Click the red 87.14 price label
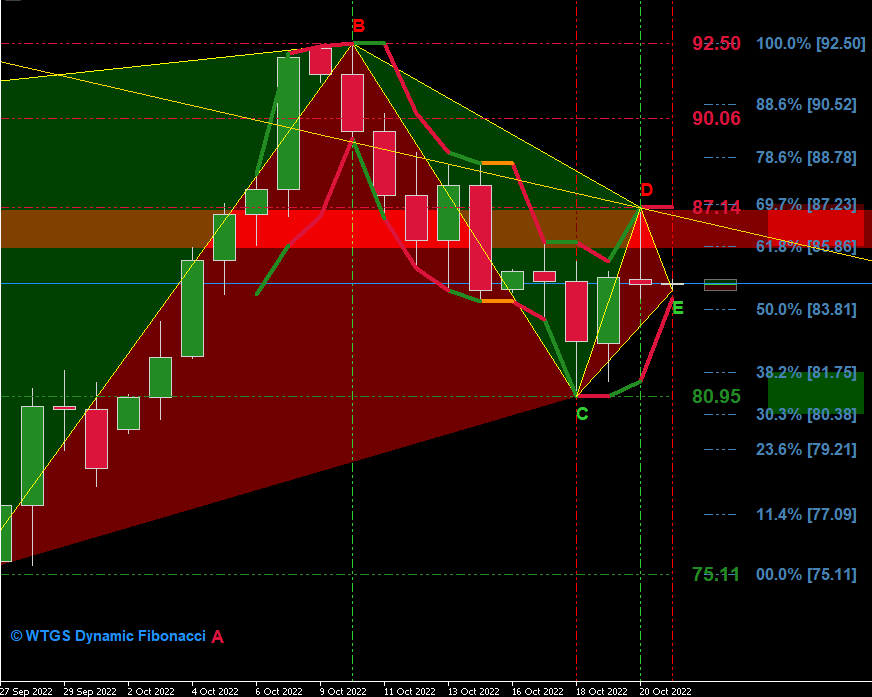Image resolution: width=872 pixels, height=697 pixels. point(716,208)
